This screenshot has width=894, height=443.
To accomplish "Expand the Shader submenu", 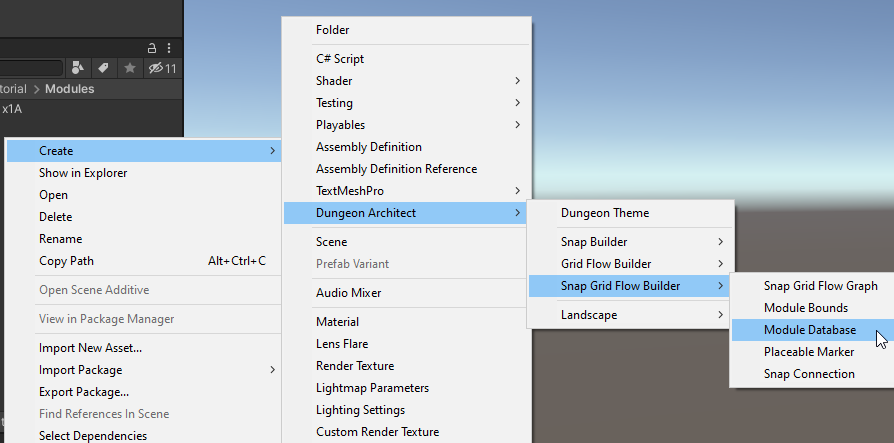I will (407, 81).
